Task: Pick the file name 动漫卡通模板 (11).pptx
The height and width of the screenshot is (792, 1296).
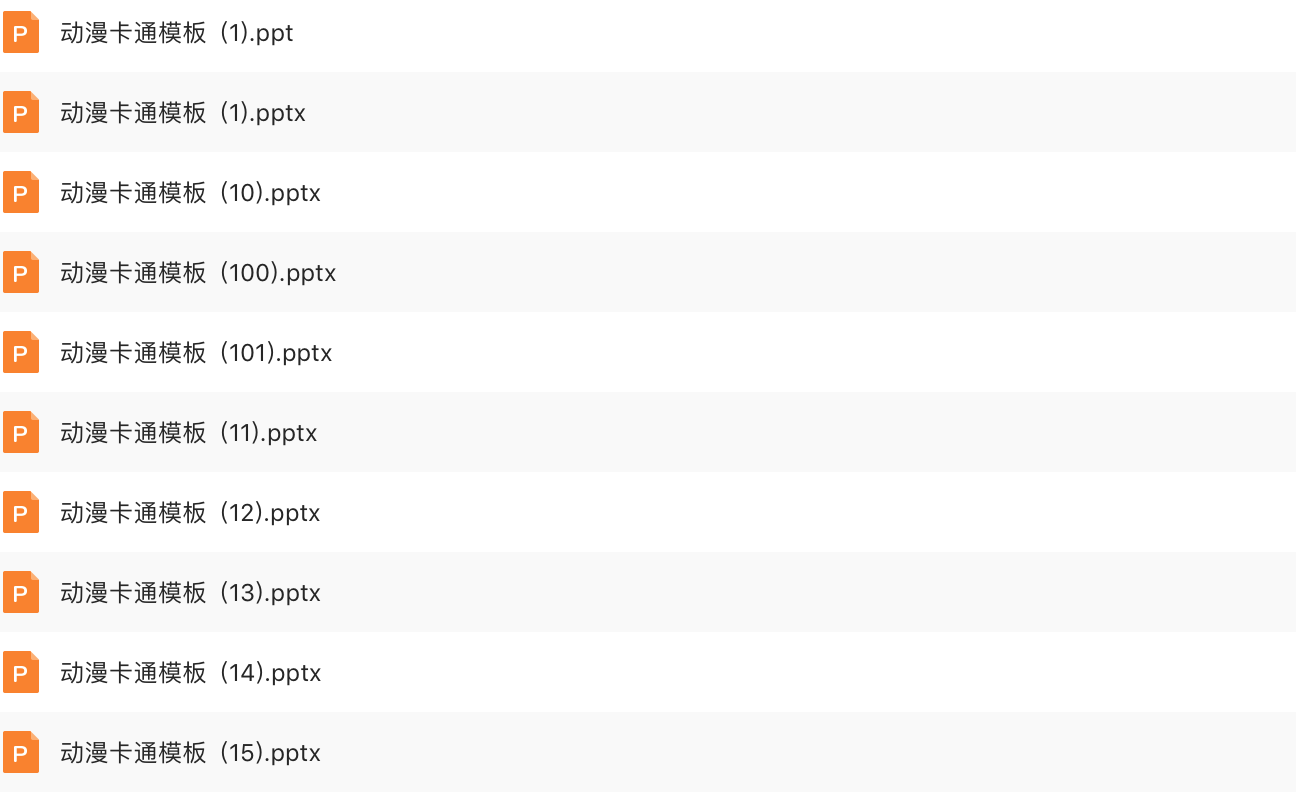Action: pyautogui.click(x=189, y=433)
